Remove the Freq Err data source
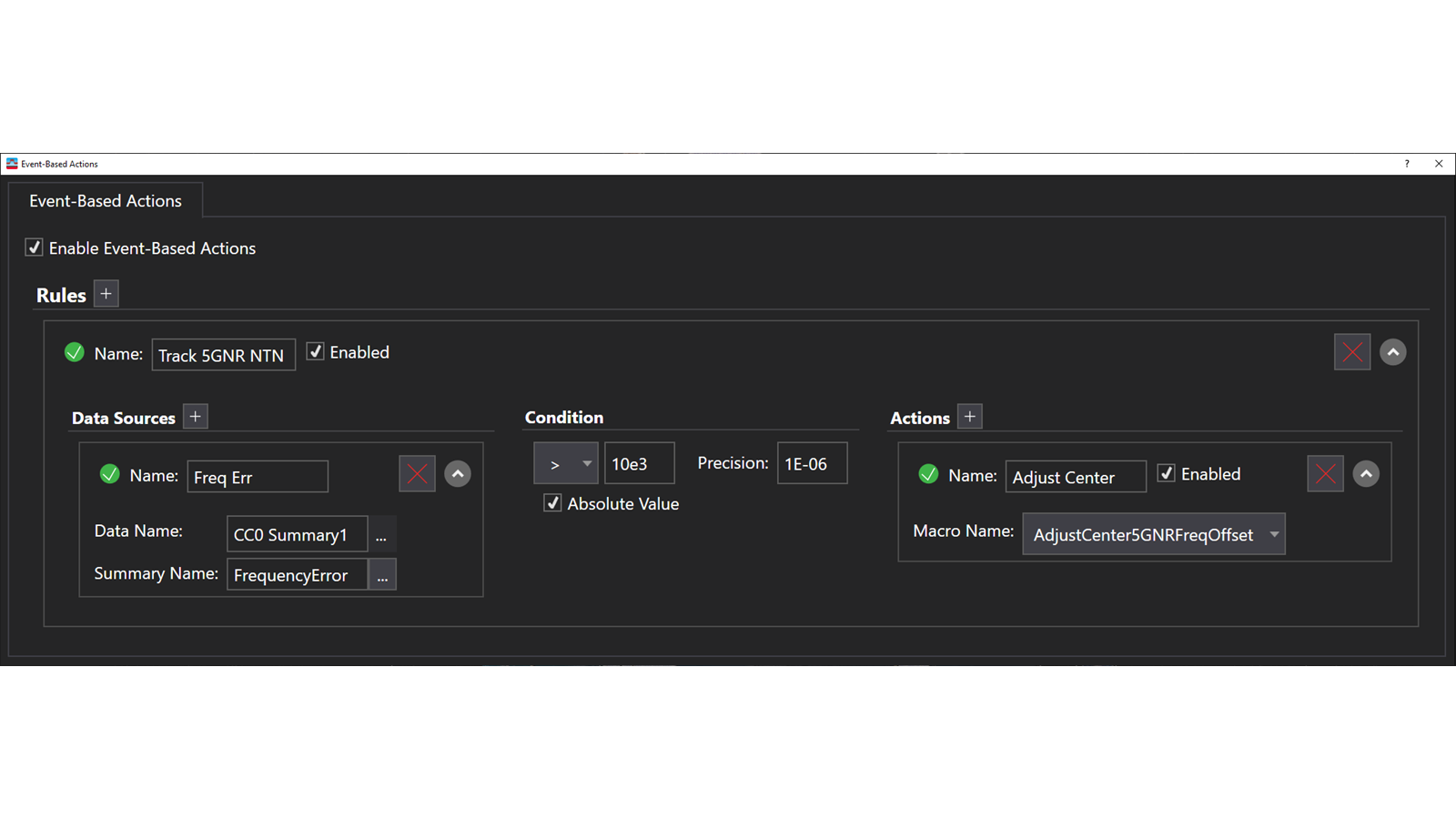This screenshot has height=819, width=1456. click(417, 473)
